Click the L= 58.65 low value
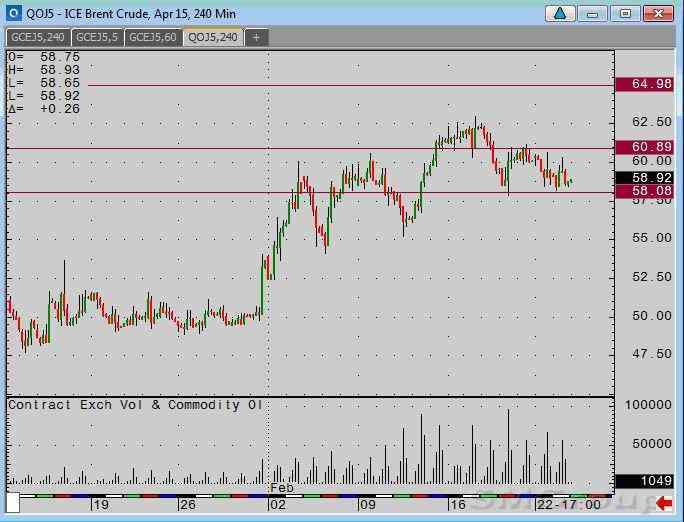Image resolution: width=684 pixels, height=522 pixels. [x=44, y=83]
